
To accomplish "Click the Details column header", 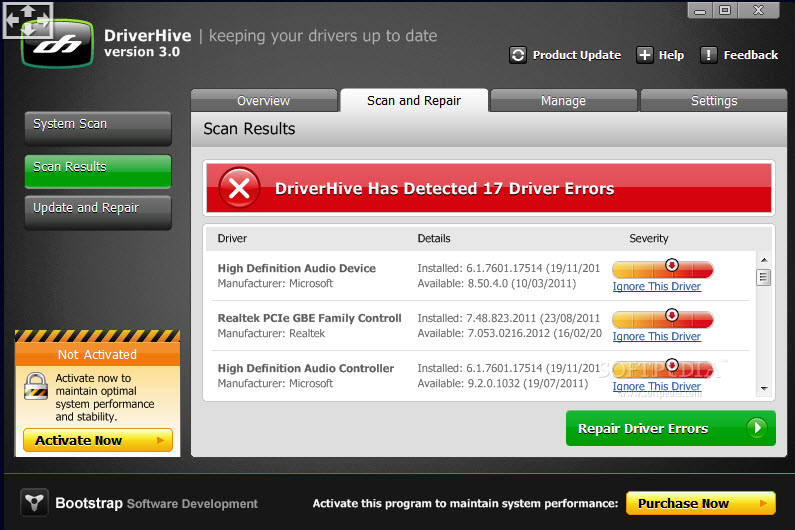I will (434, 238).
